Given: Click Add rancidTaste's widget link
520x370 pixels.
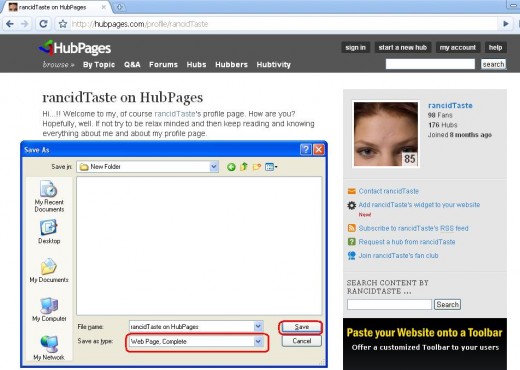Looking at the screenshot, I should point(419,205).
